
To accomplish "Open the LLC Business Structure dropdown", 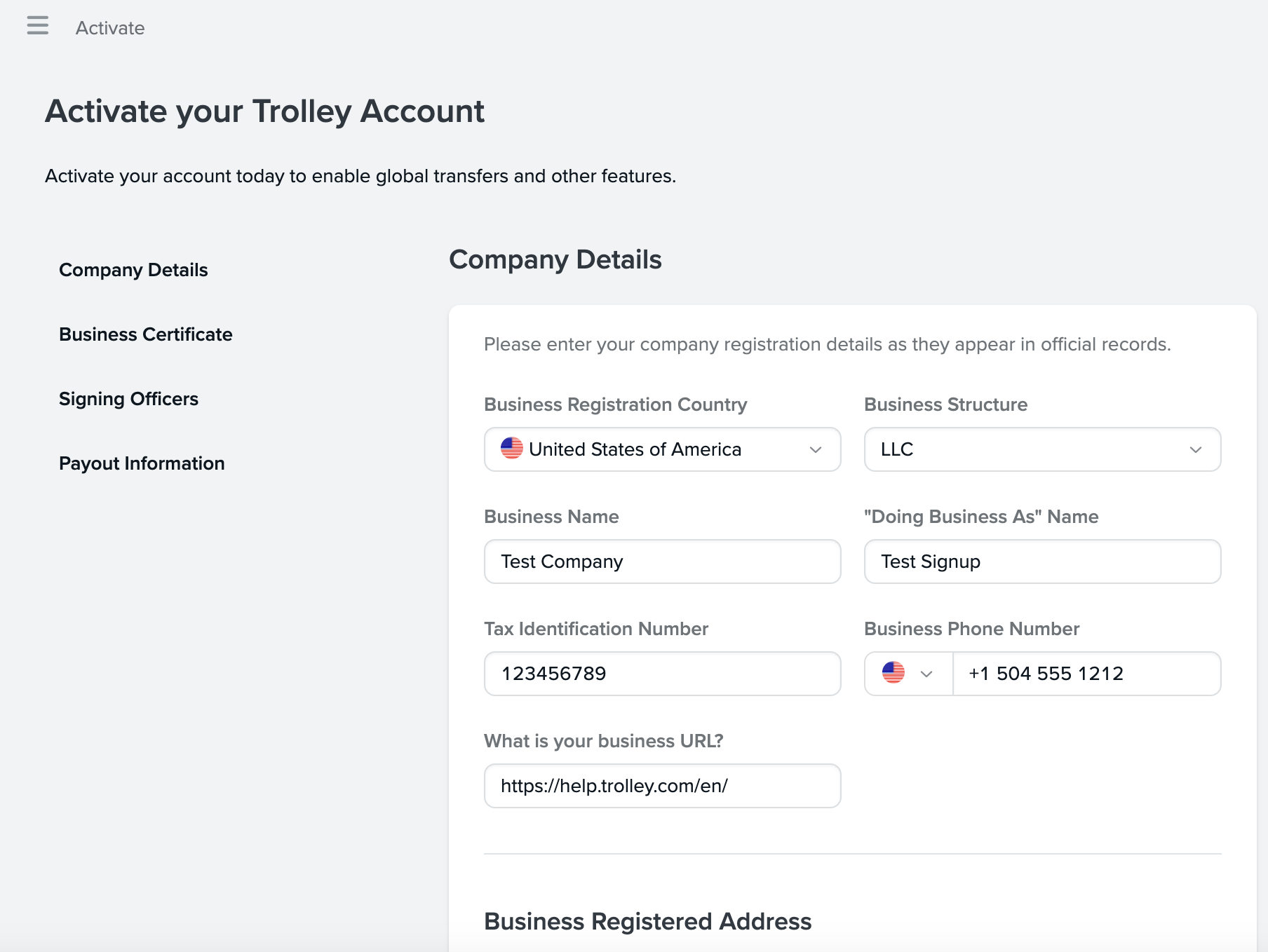I will tap(1041, 449).
